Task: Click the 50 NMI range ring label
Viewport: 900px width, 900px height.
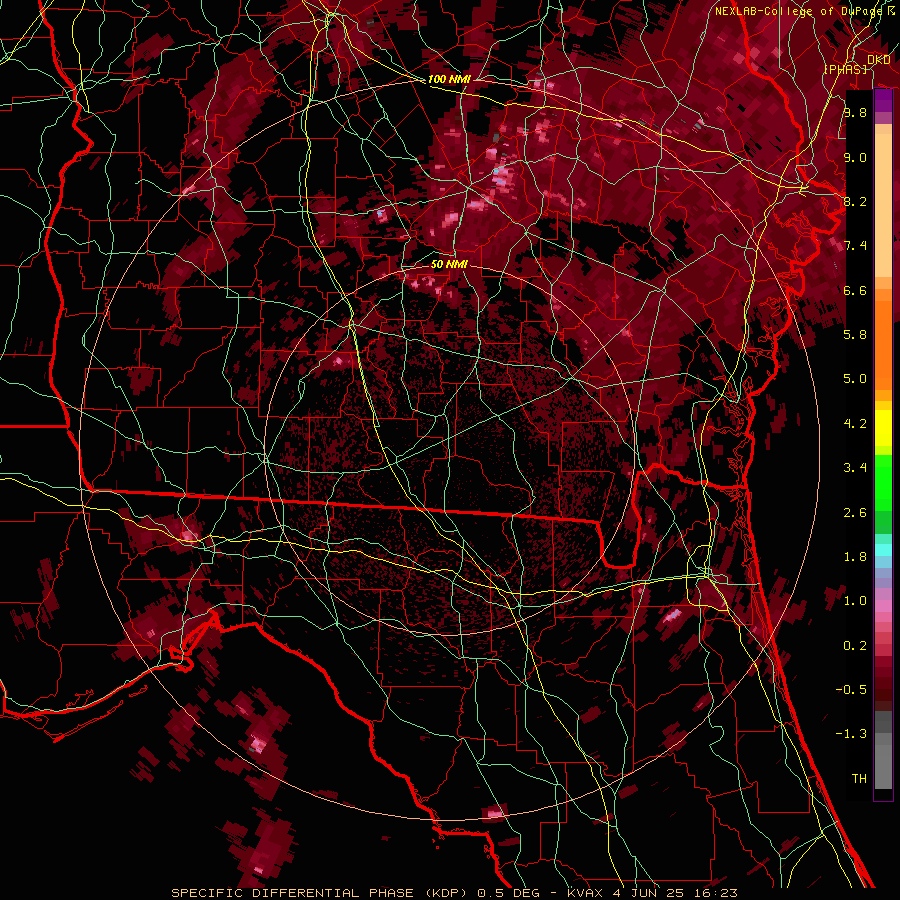Action: (x=449, y=265)
